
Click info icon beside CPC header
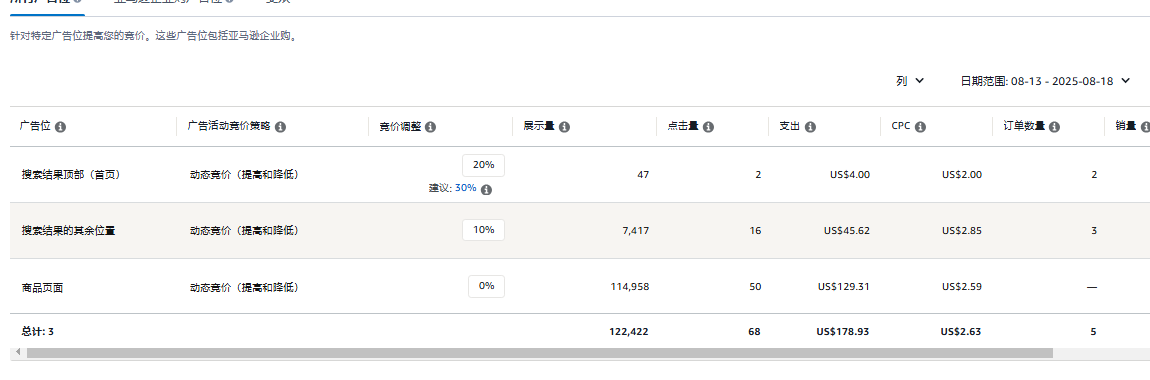pyautogui.click(x=920, y=127)
